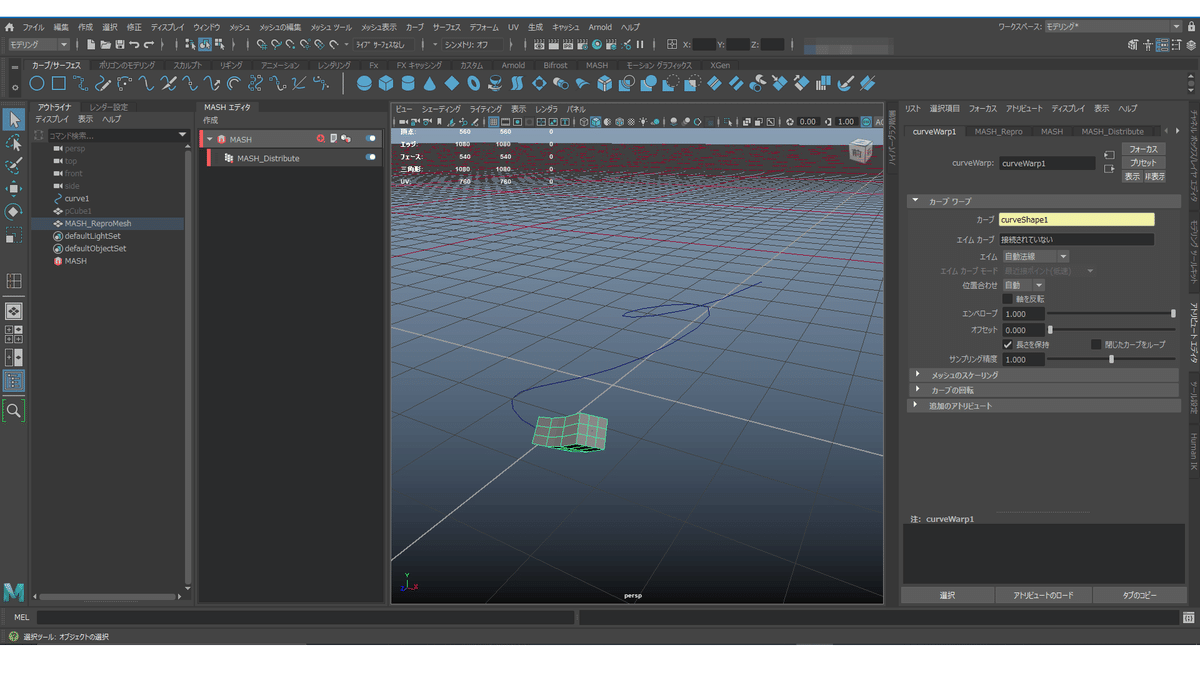Open the outliner search options dropdown arrow
Screen dimensions: 1200x675
[x=182, y=134]
